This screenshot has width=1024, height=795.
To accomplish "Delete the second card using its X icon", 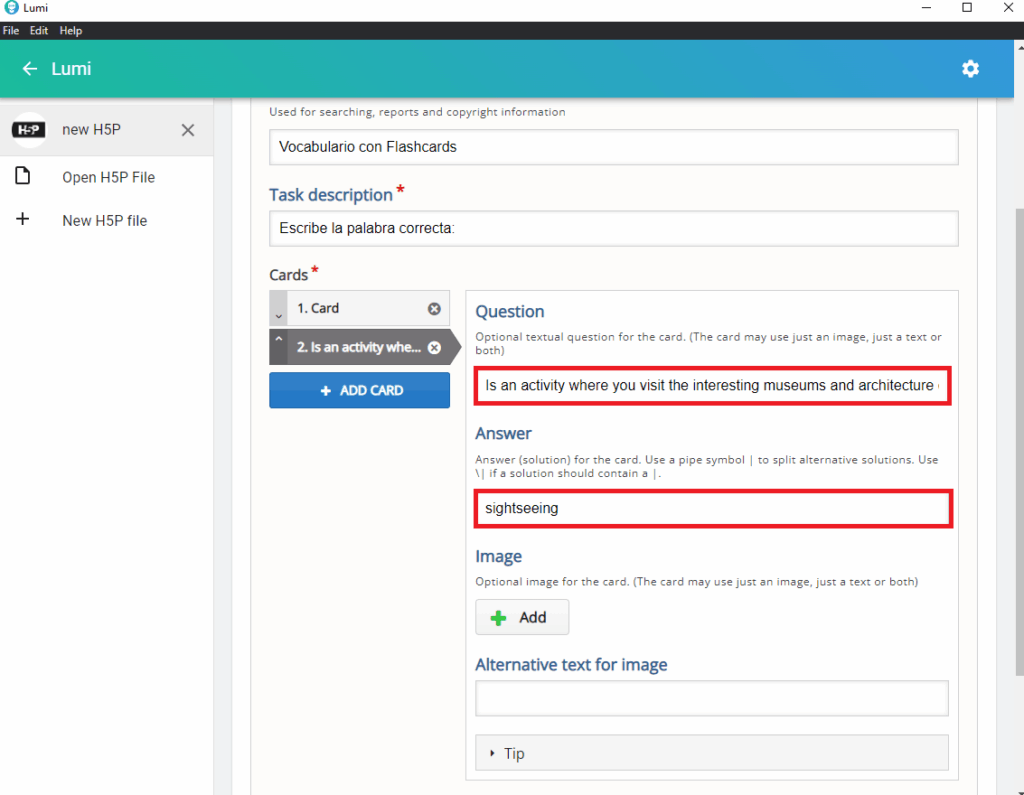I will (x=434, y=348).
